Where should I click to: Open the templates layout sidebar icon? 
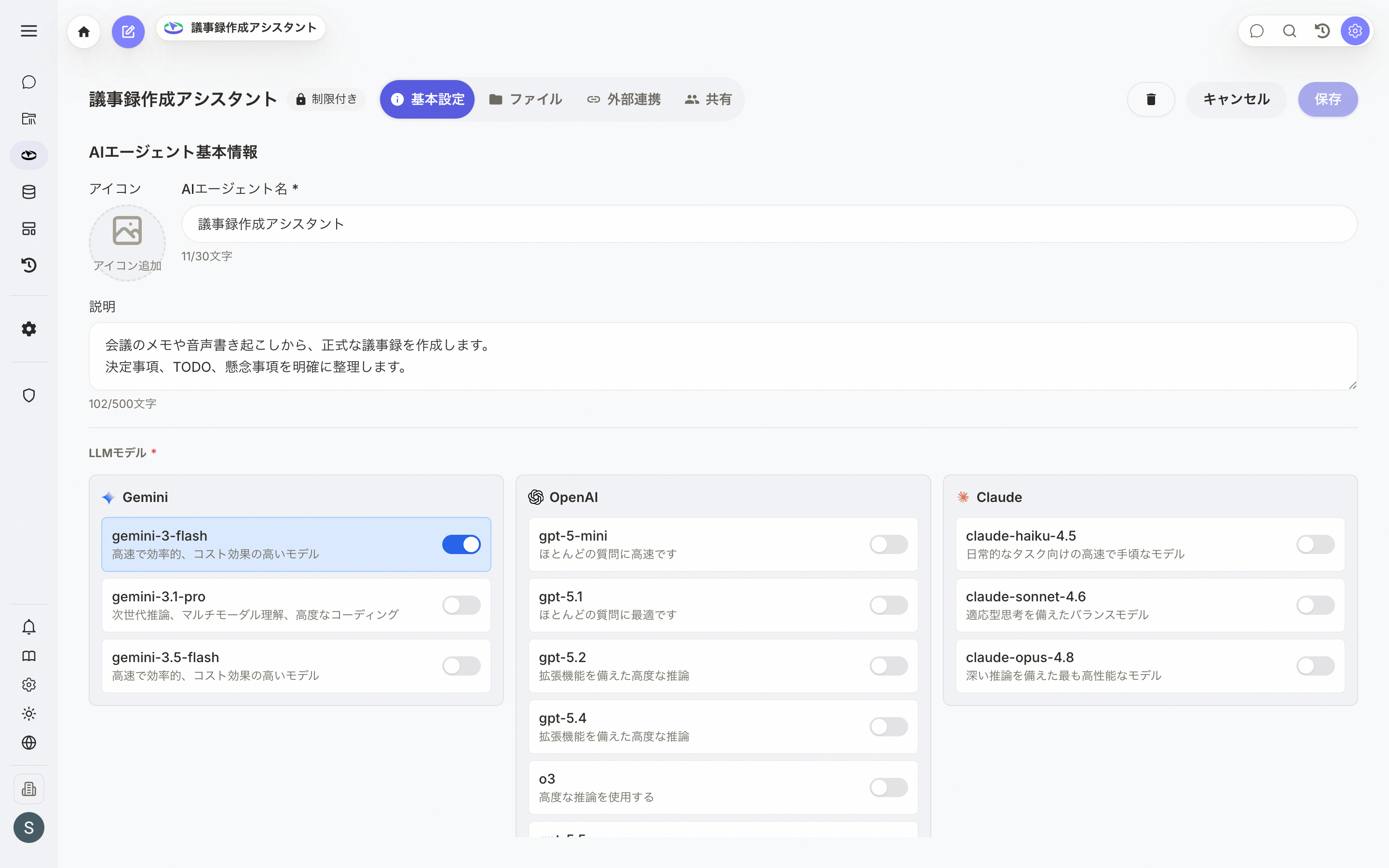pos(29,229)
